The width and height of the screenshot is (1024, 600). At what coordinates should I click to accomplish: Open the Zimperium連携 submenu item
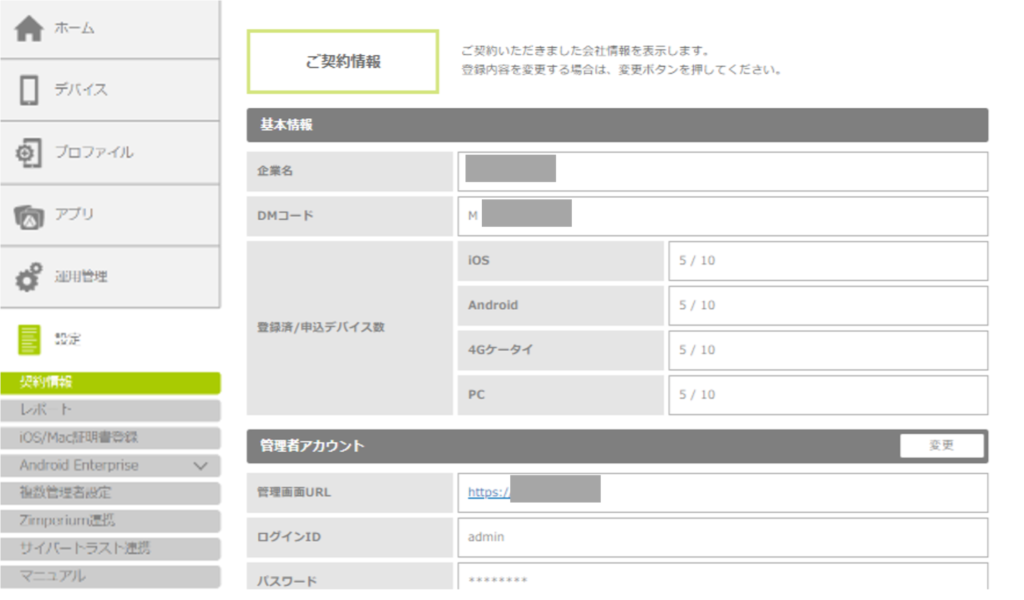(110, 521)
